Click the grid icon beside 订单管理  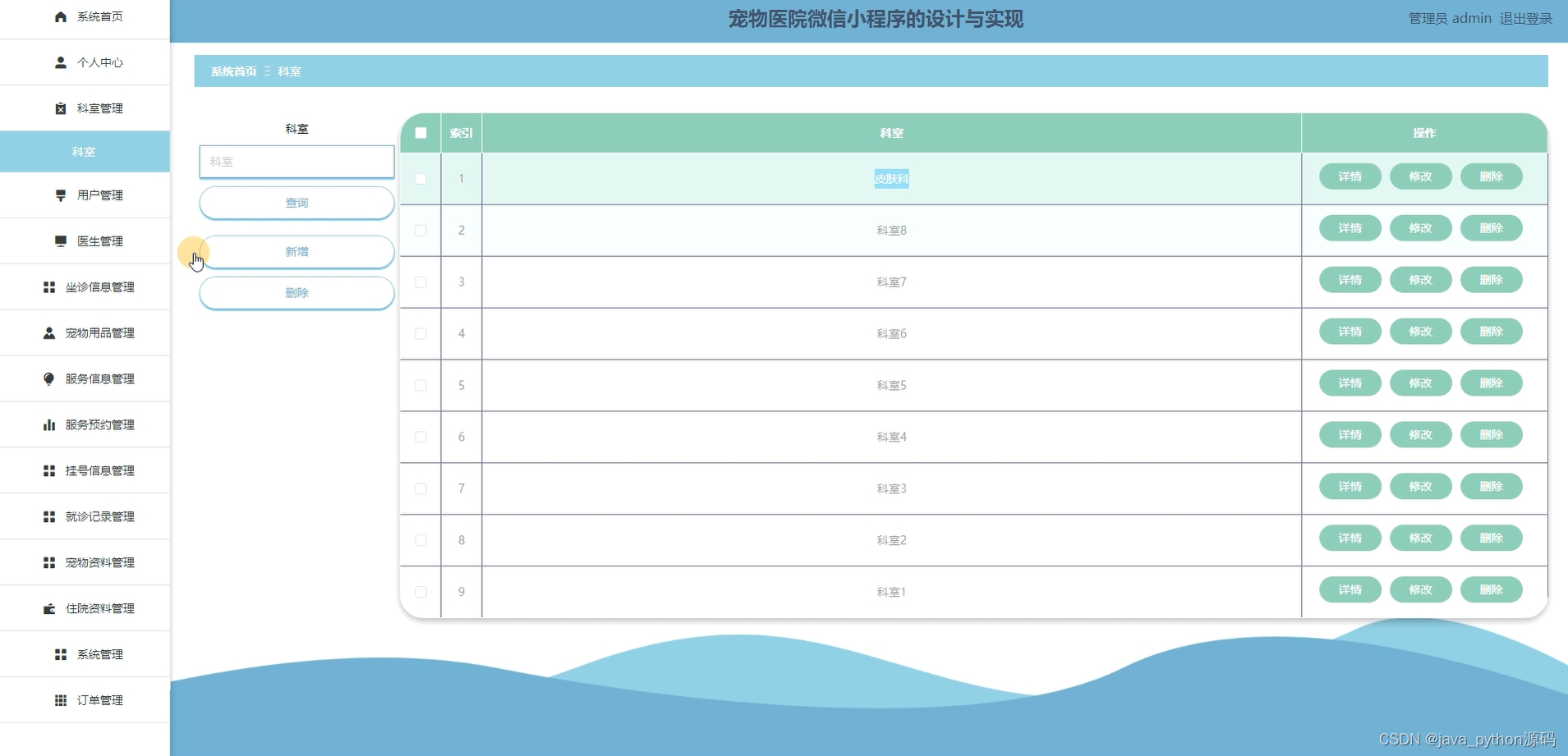(61, 701)
